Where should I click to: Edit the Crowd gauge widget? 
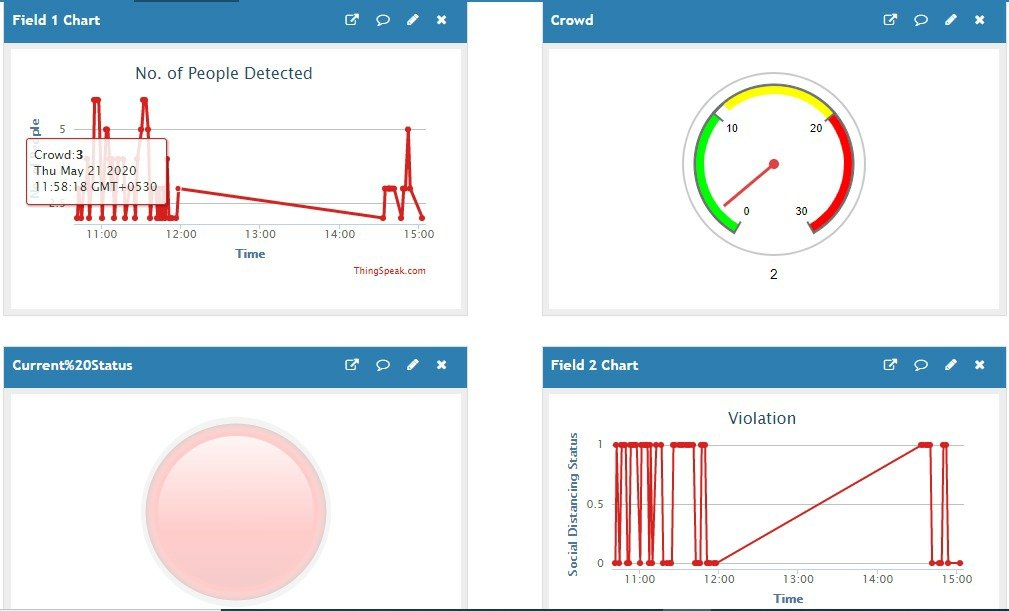[950, 19]
